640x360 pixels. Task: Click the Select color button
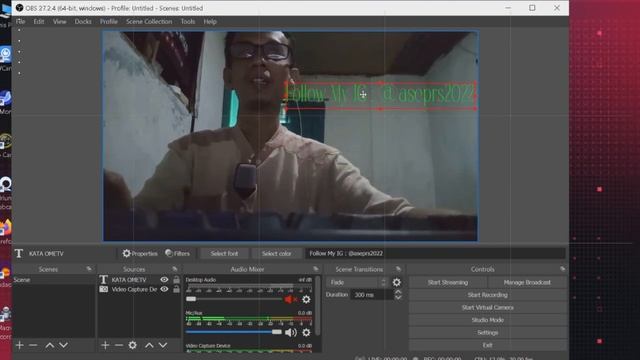tap(276, 253)
